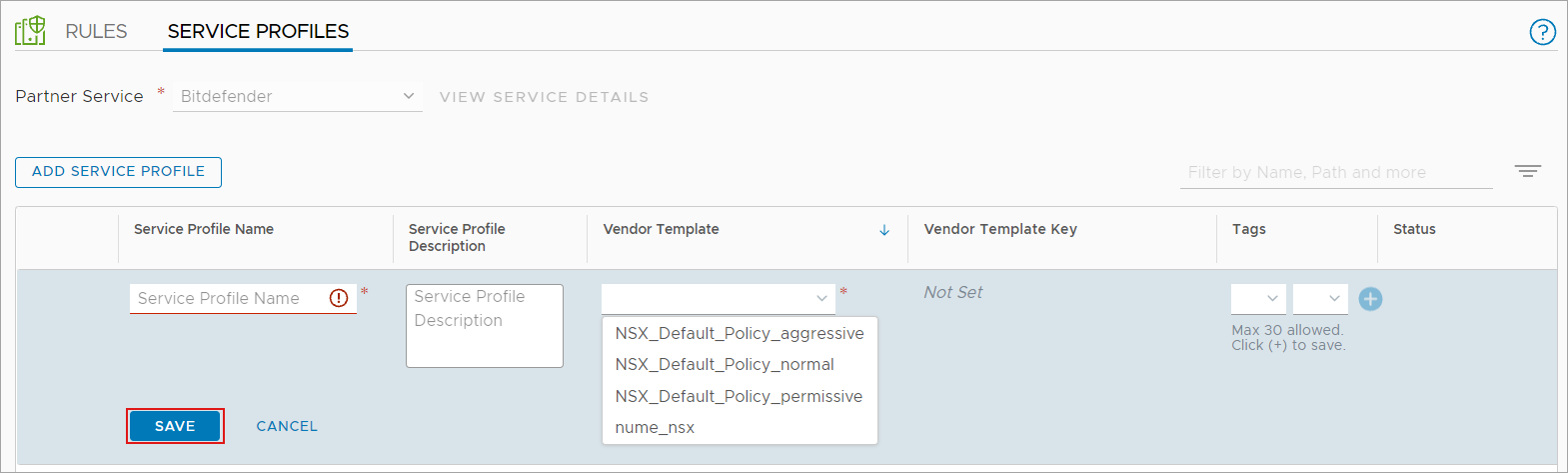Click Add Service Profile button
The image size is (1568, 473).
click(118, 172)
